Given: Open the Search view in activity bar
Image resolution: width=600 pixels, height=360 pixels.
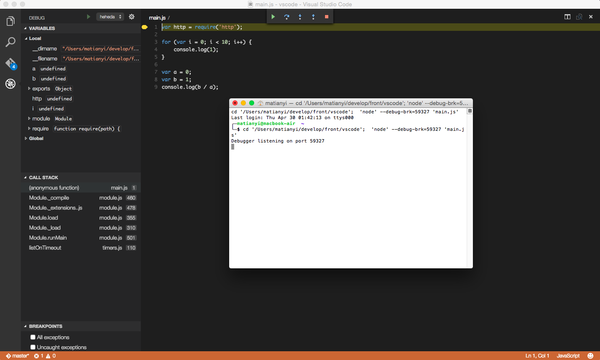Looking at the screenshot, I should [x=10, y=42].
